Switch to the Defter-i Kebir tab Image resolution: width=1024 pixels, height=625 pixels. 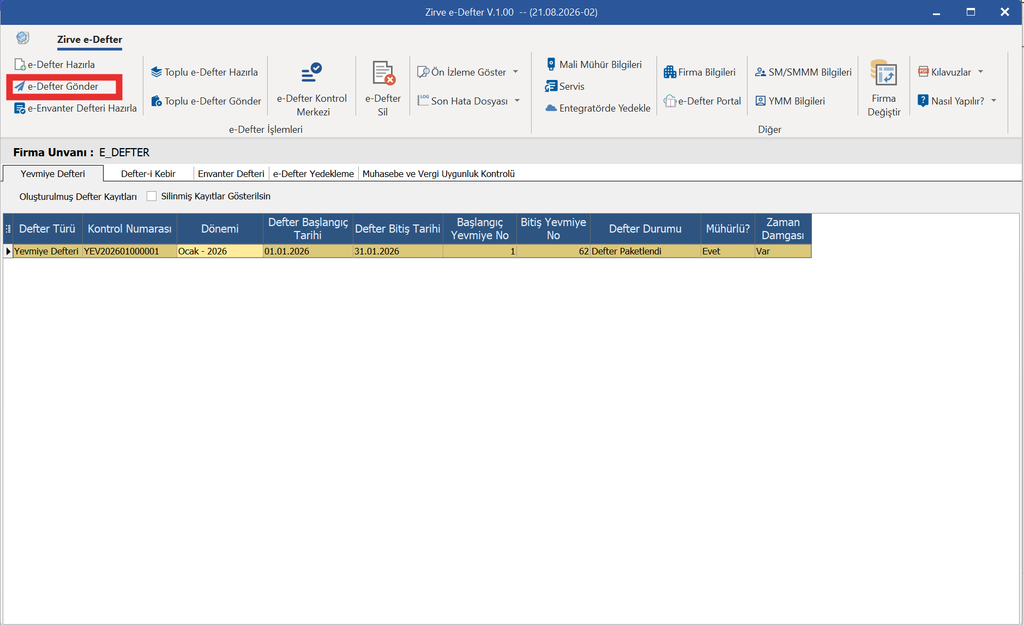pos(148,174)
